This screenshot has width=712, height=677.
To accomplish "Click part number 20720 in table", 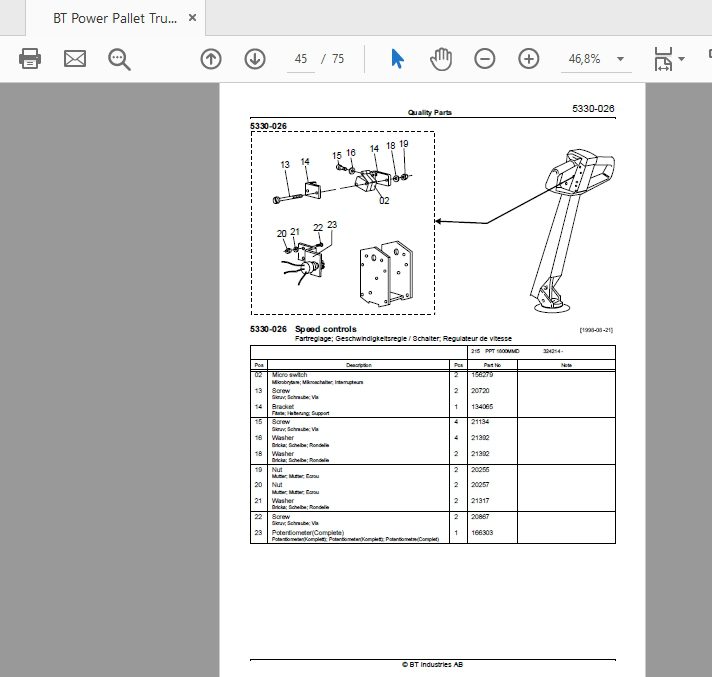I will 480,390.
